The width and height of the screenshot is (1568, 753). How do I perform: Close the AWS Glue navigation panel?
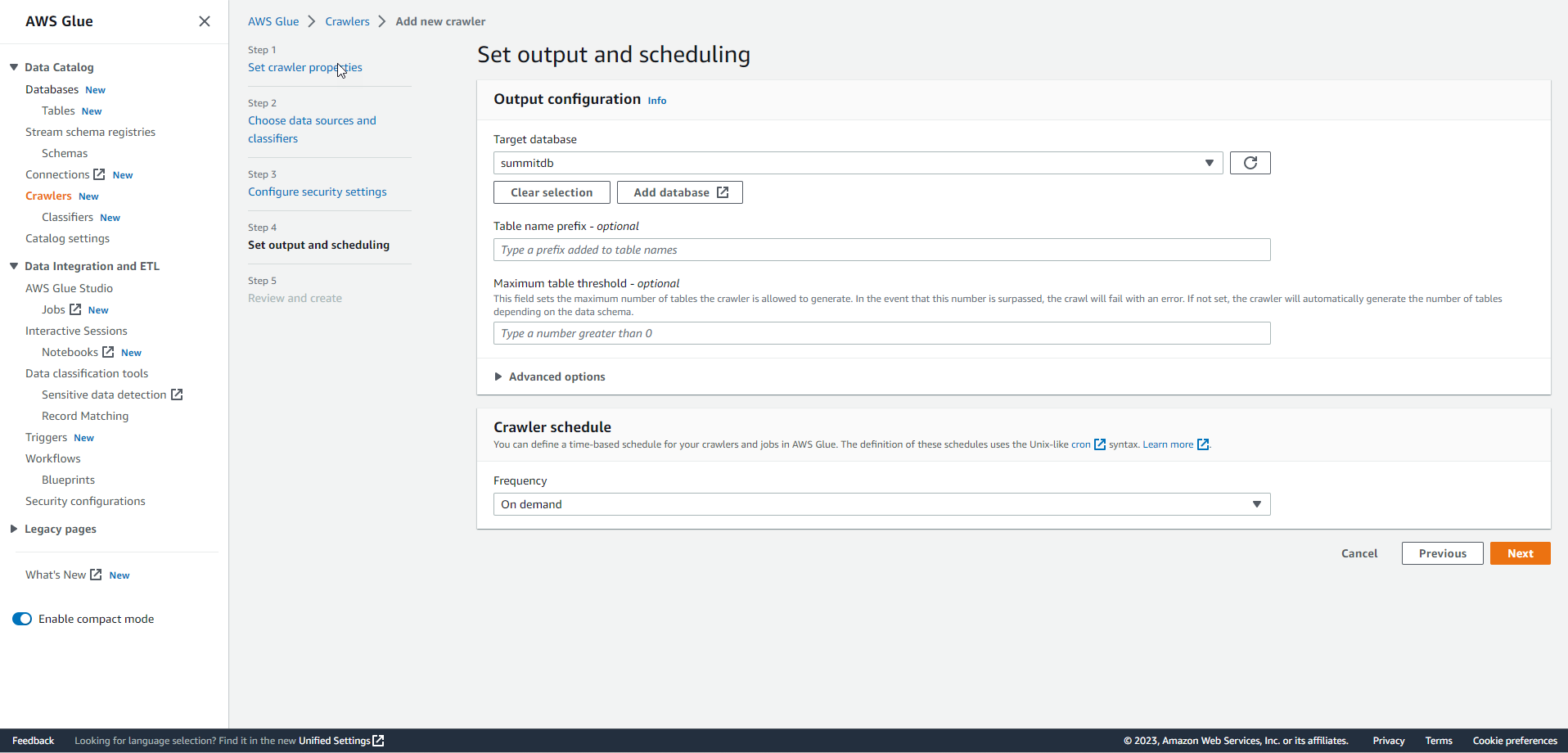coord(205,21)
